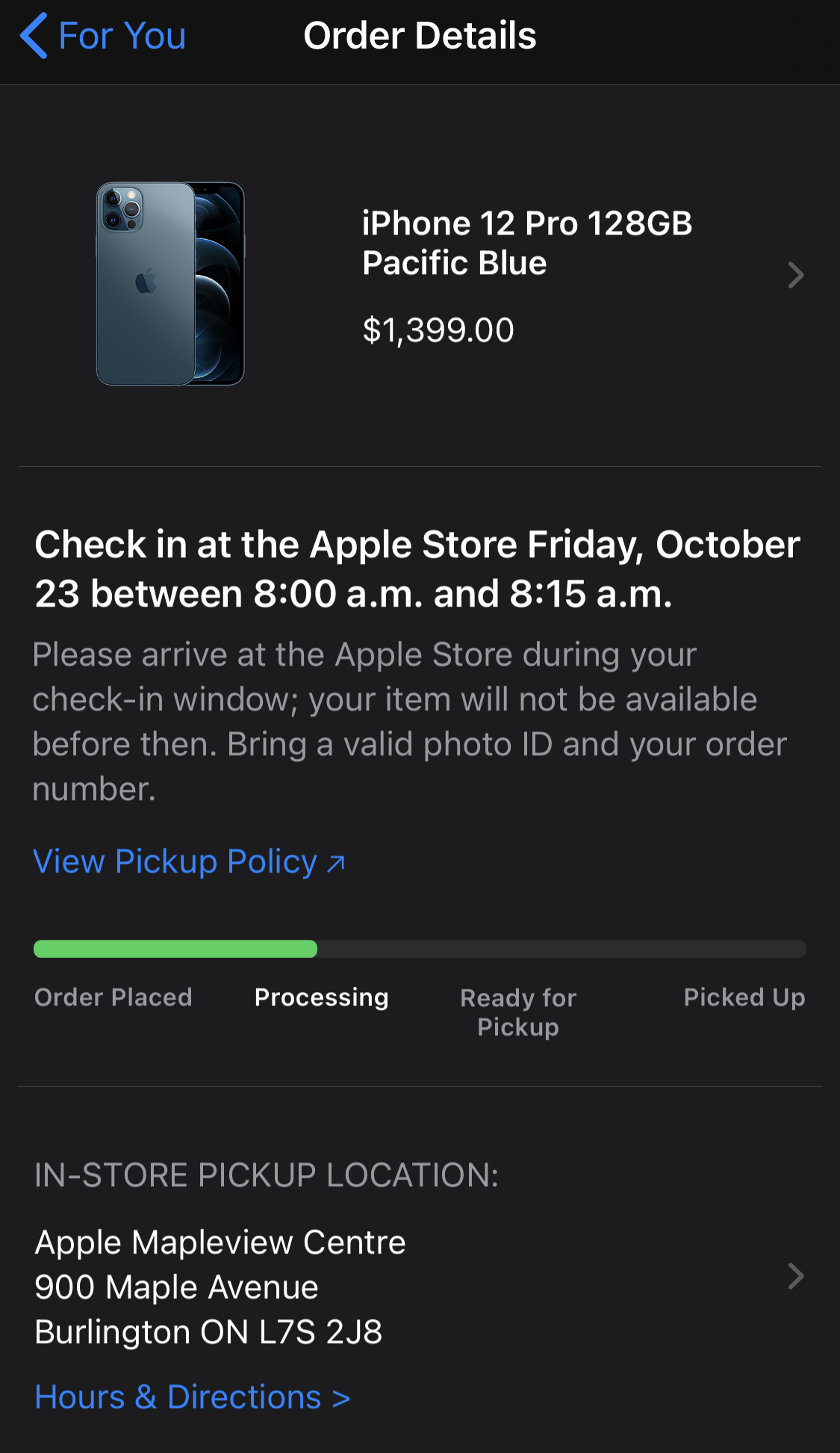
Task: Tap the green order progress bar
Action: click(x=175, y=949)
